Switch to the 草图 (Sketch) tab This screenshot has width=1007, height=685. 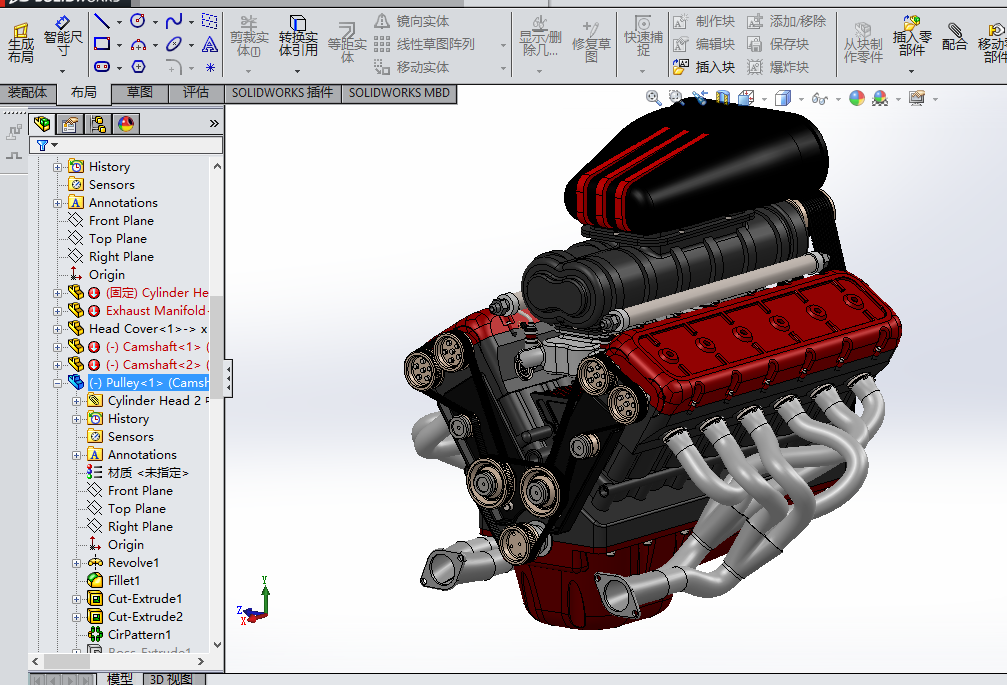(x=139, y=93)
